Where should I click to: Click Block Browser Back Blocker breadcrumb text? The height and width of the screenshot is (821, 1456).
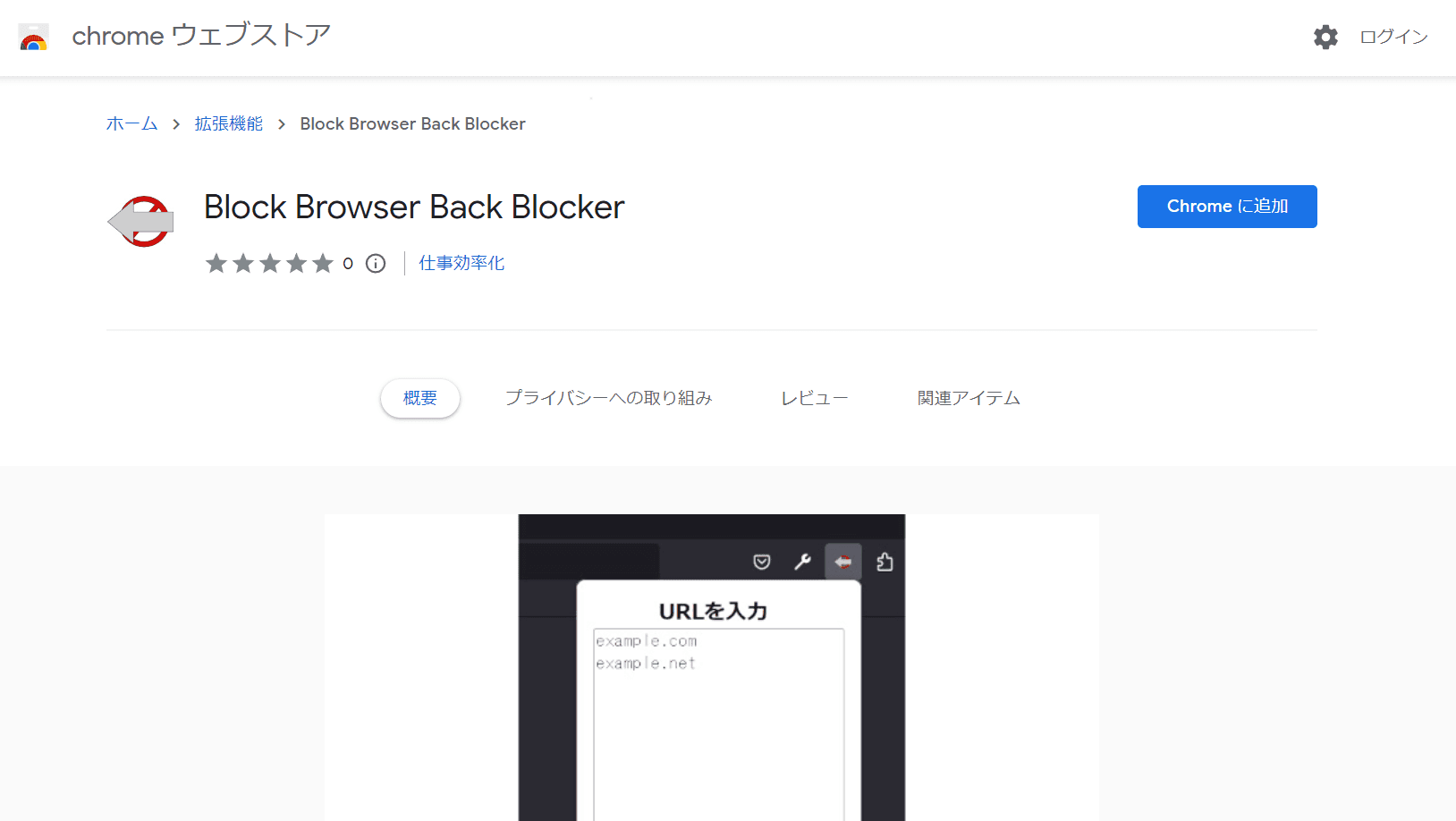[412, 123]
